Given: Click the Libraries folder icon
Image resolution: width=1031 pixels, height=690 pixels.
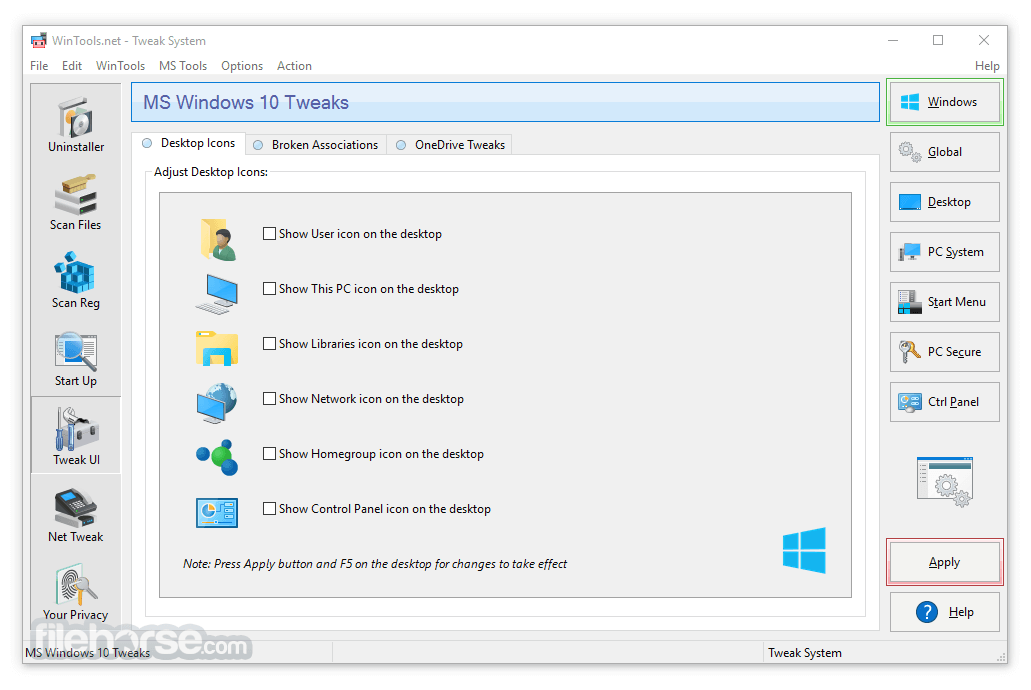Looking at the screenshot, I should click(x=217, y=348).
